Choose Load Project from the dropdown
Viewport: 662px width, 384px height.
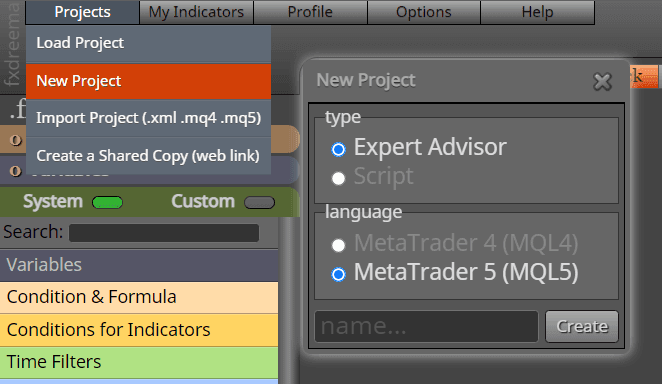148,43
